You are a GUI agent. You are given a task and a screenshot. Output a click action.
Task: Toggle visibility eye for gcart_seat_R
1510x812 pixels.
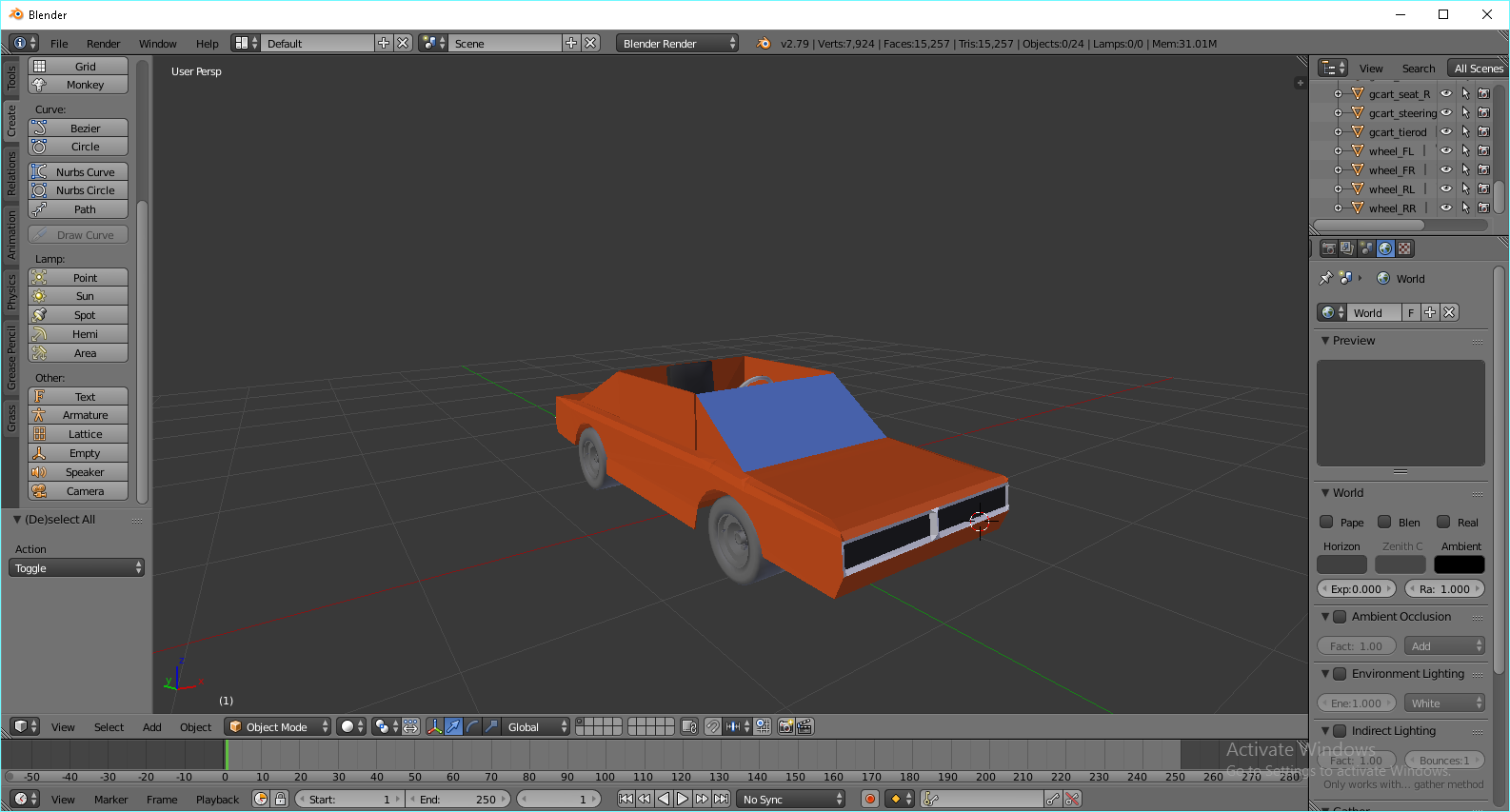coord(1446,94)
